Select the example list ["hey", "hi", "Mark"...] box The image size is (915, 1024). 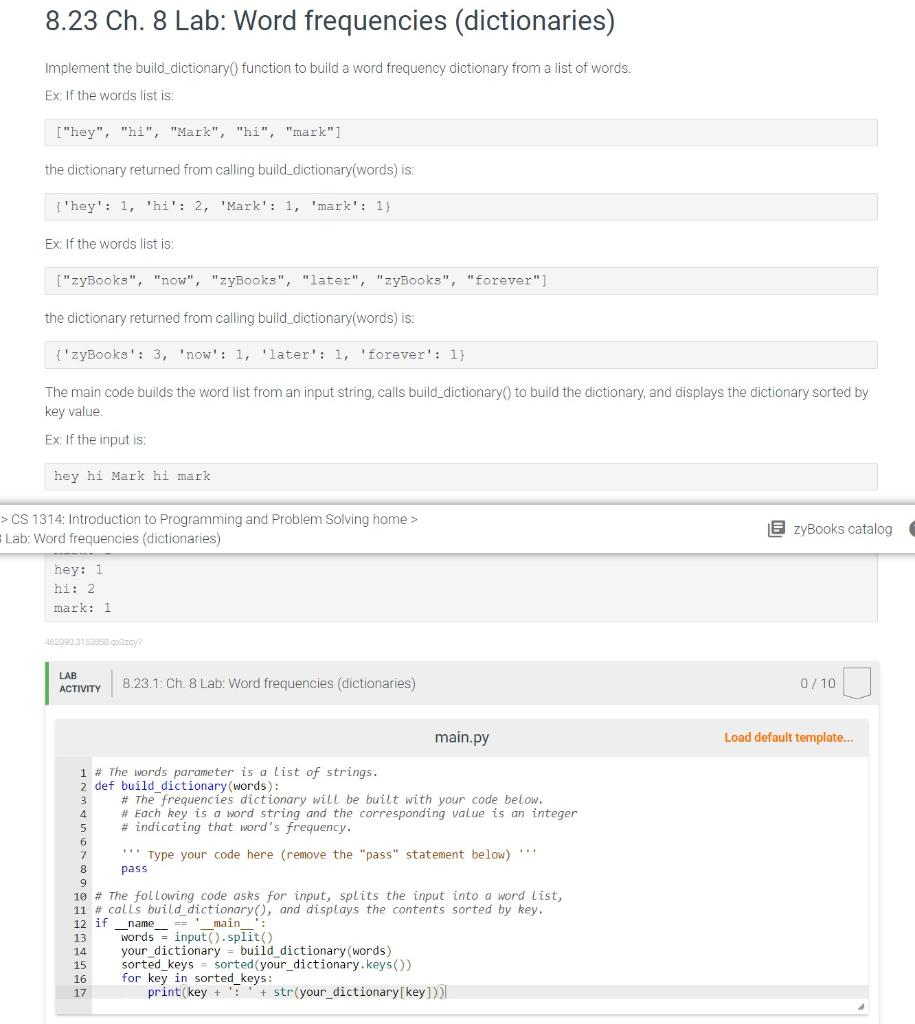pyautogui.click(x=460, y=132)
